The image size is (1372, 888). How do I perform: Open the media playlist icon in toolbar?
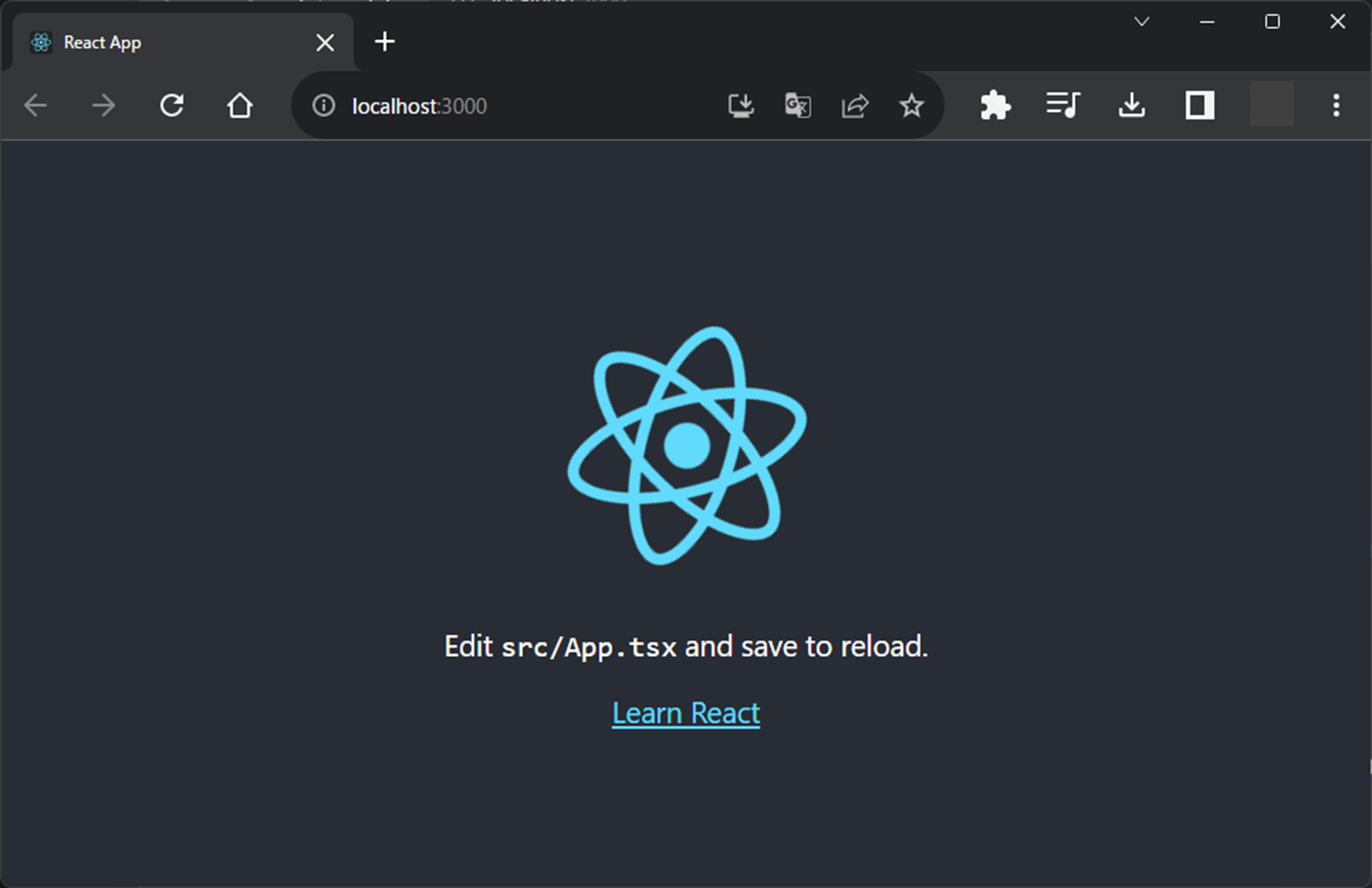point(1062,105)
